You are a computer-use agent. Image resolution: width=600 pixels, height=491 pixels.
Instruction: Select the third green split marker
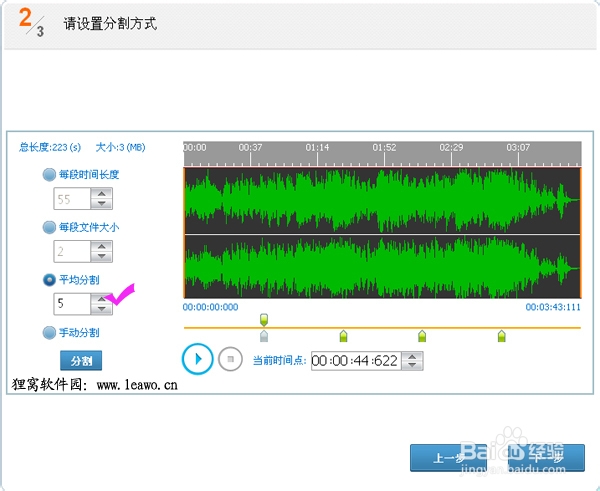coord(422,336)
